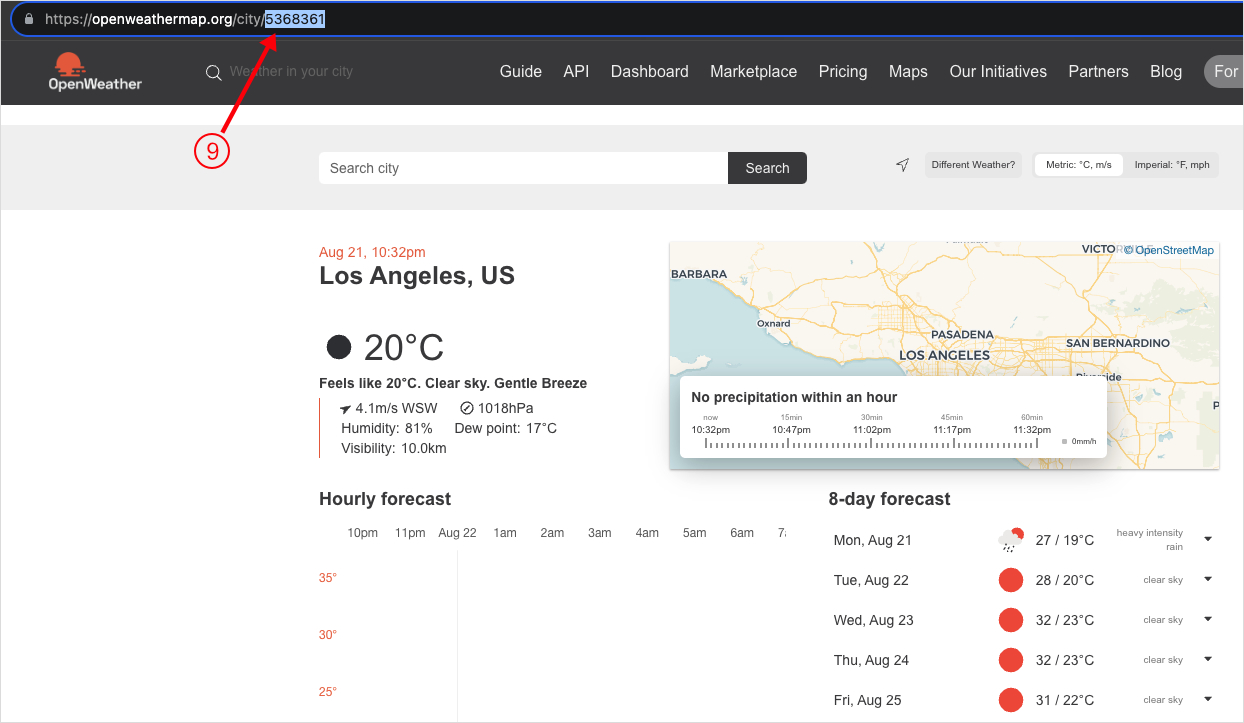Click the location arrow icon
The image size is (1244, 723).
click(903, 165)
